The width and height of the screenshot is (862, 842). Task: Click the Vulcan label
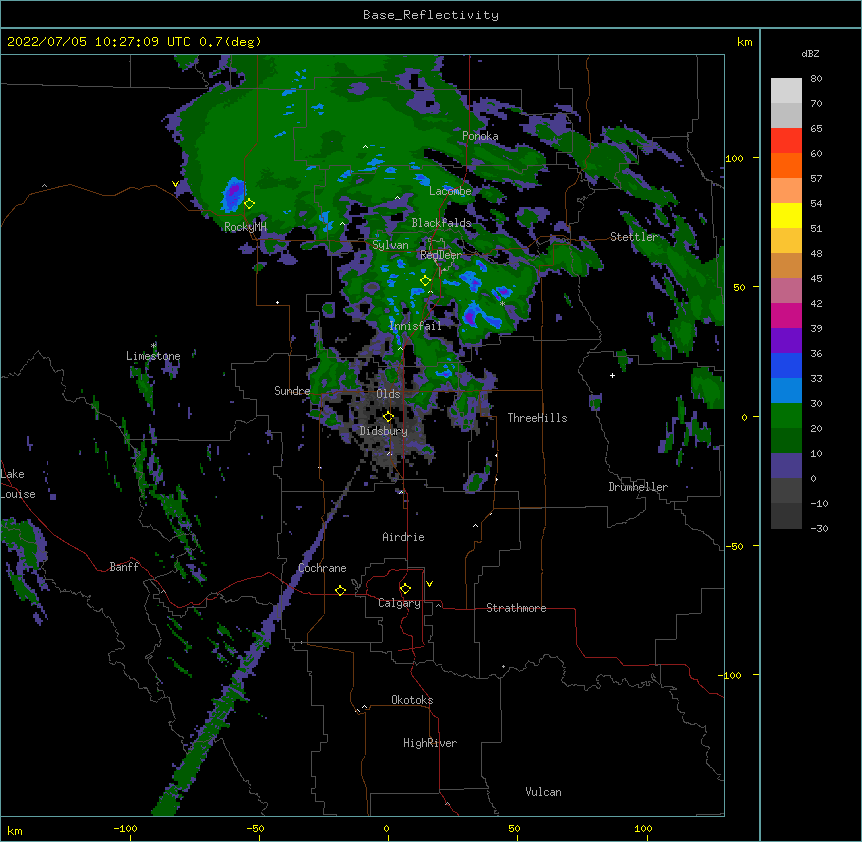pyautogui.click(x=543, y=792)
